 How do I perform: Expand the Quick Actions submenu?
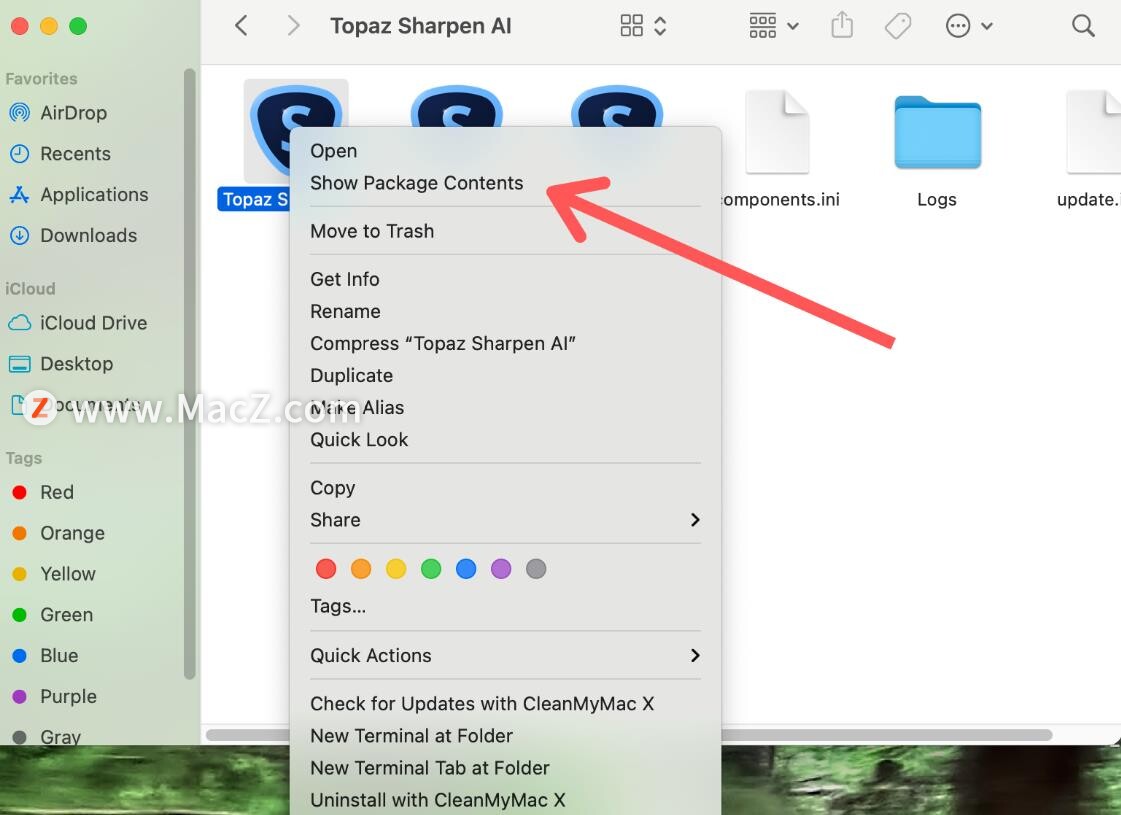tap(505, 656)
